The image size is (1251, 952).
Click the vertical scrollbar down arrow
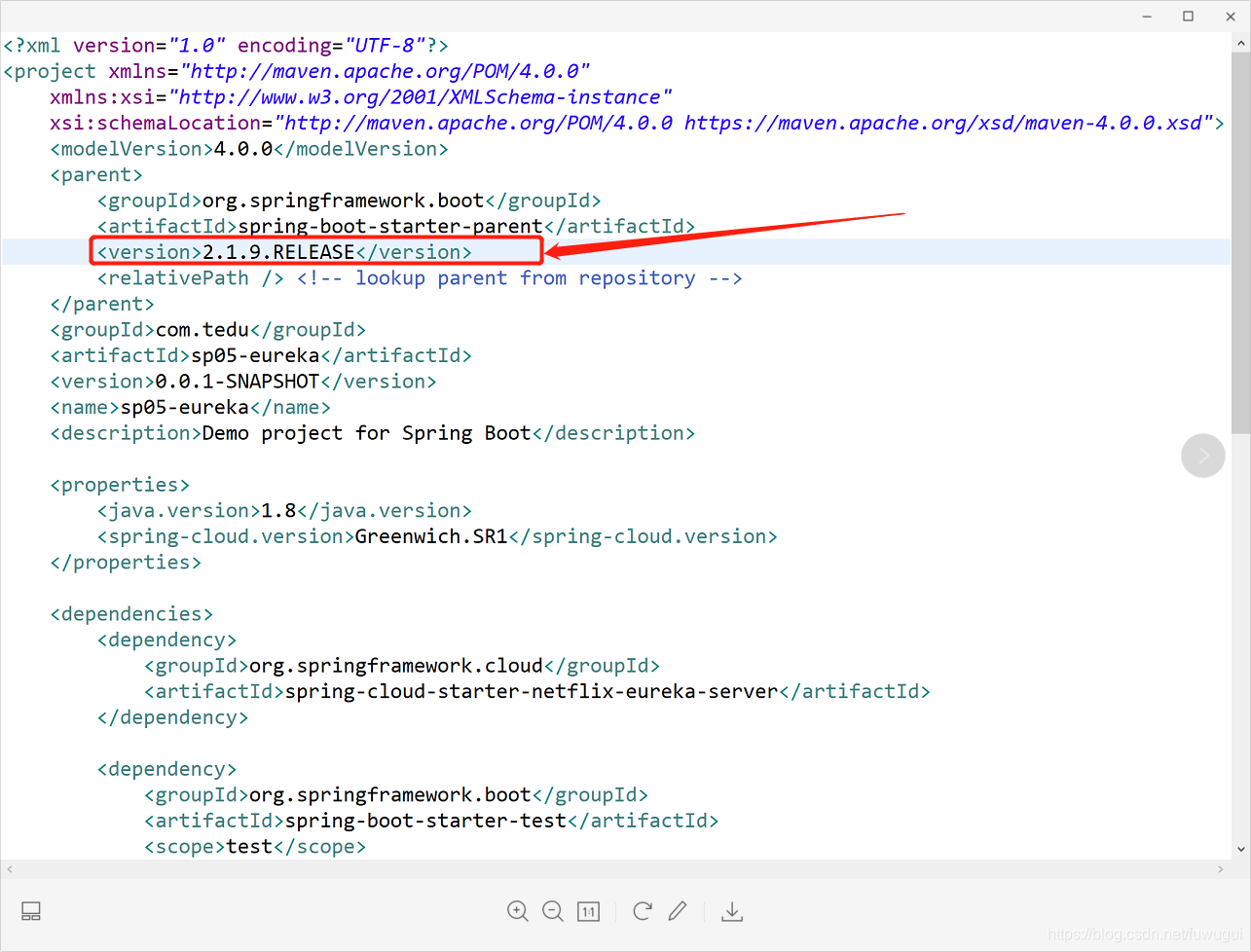click(1241, 849)
